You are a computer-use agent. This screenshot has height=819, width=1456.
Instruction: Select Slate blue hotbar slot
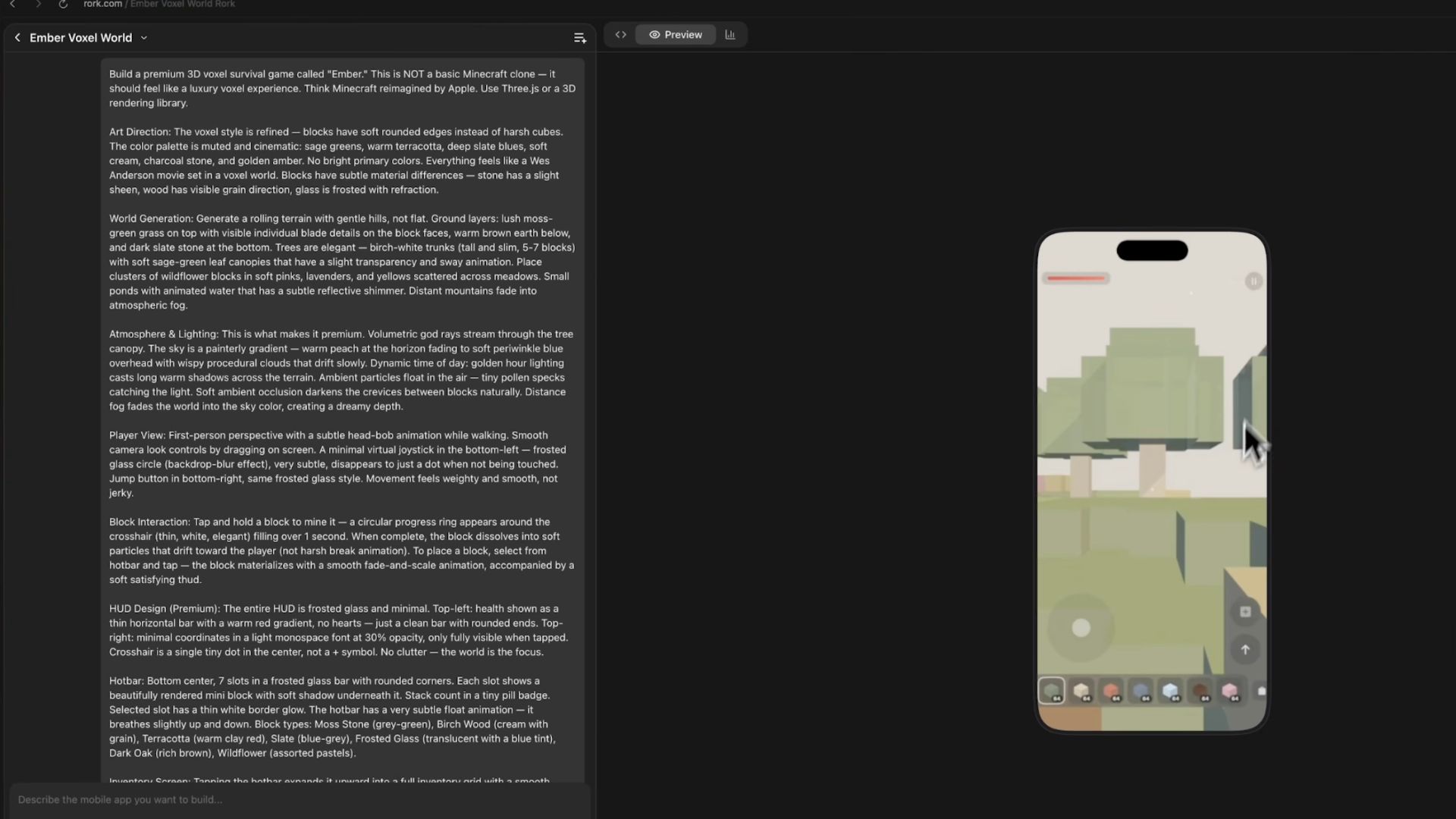tap(1141, 692)
